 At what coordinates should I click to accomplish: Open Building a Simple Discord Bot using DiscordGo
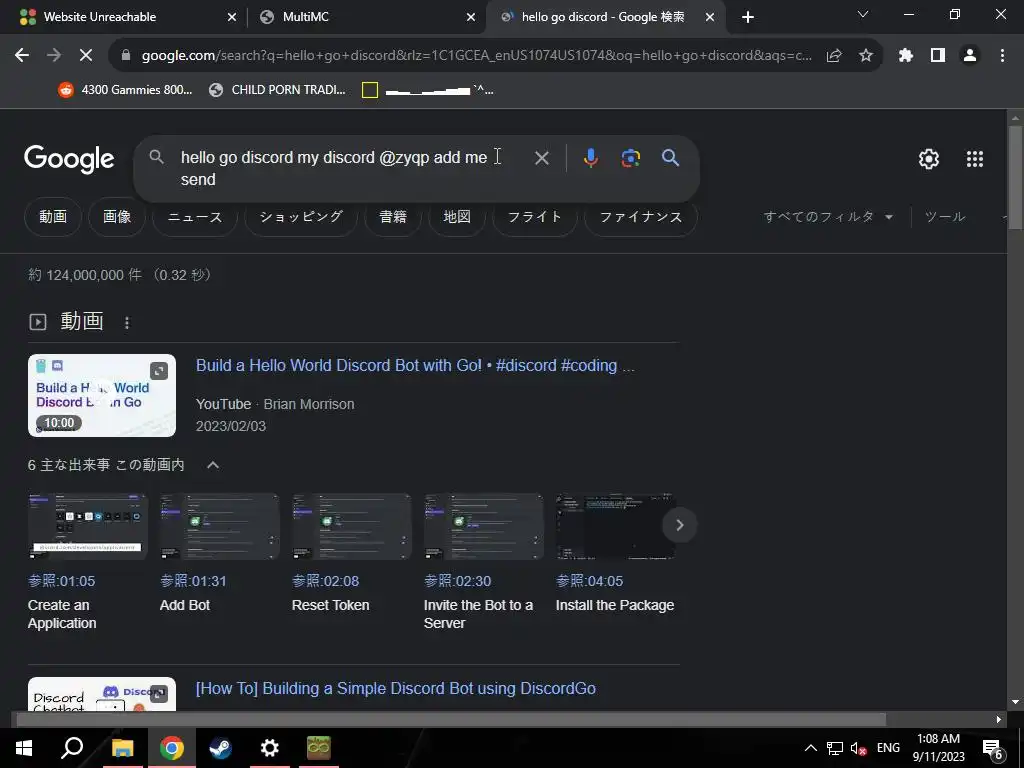[396, 689]
